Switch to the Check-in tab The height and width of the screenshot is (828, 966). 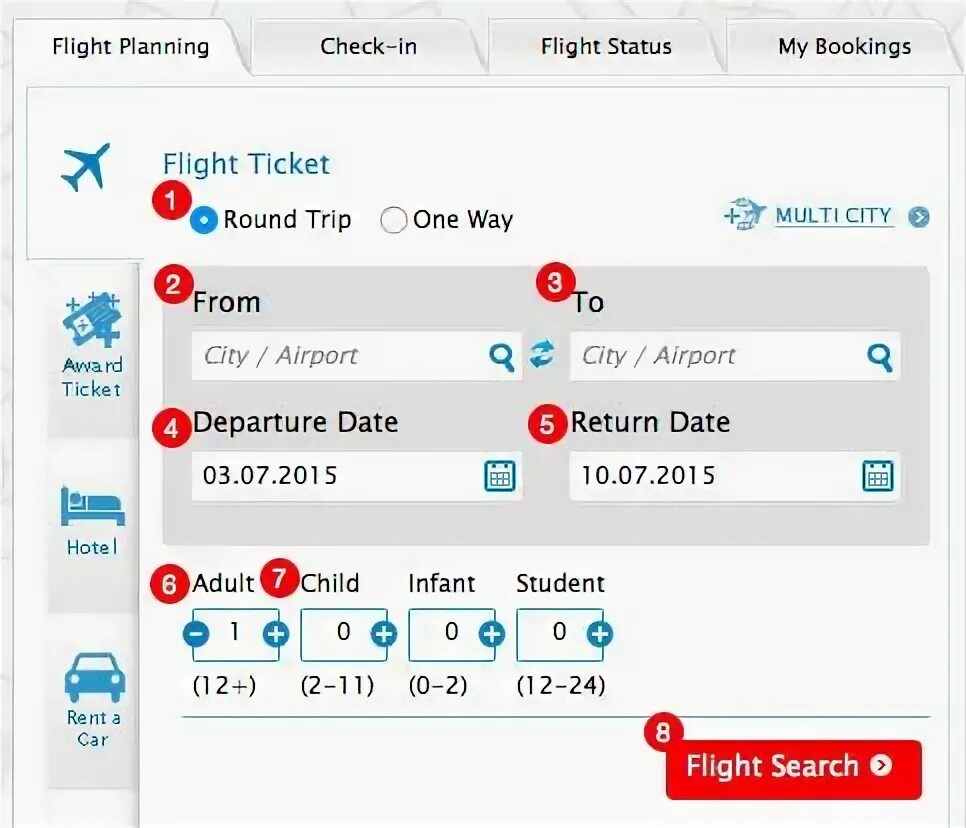click(368, 46)
